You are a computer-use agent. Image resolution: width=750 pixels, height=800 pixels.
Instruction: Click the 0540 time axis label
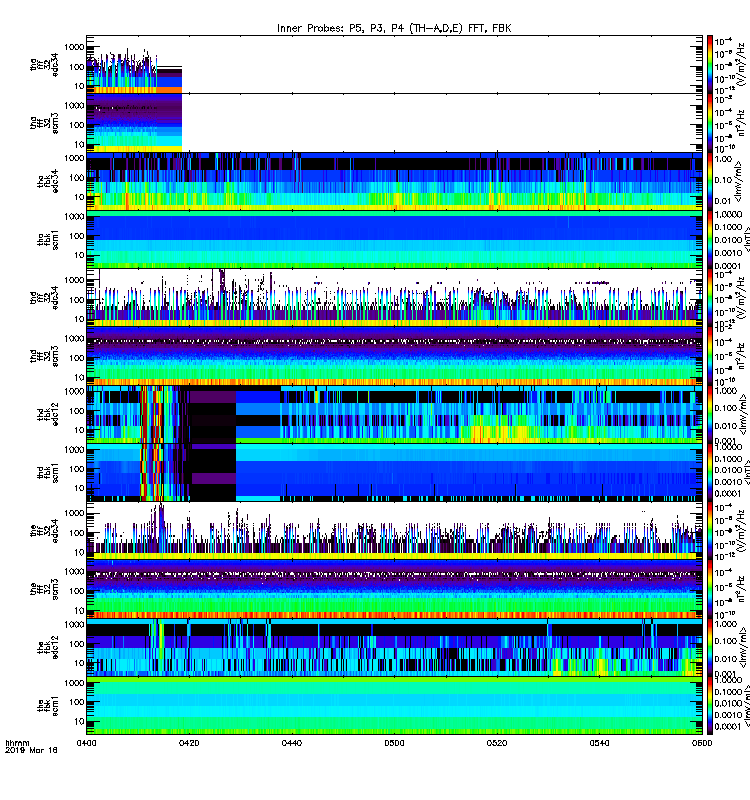point(599,743)
